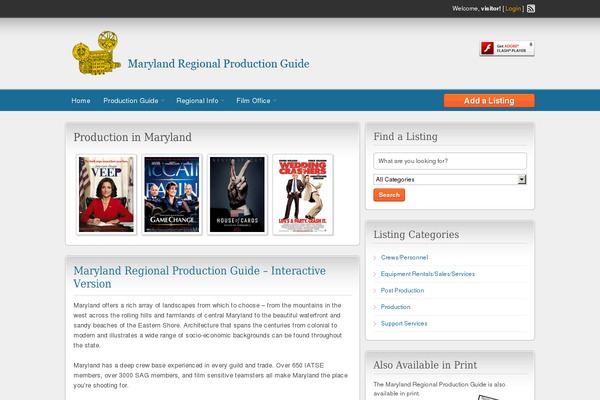Click the Login link in top bar
This screenshot has width=600, height=400.
(513, 8)
